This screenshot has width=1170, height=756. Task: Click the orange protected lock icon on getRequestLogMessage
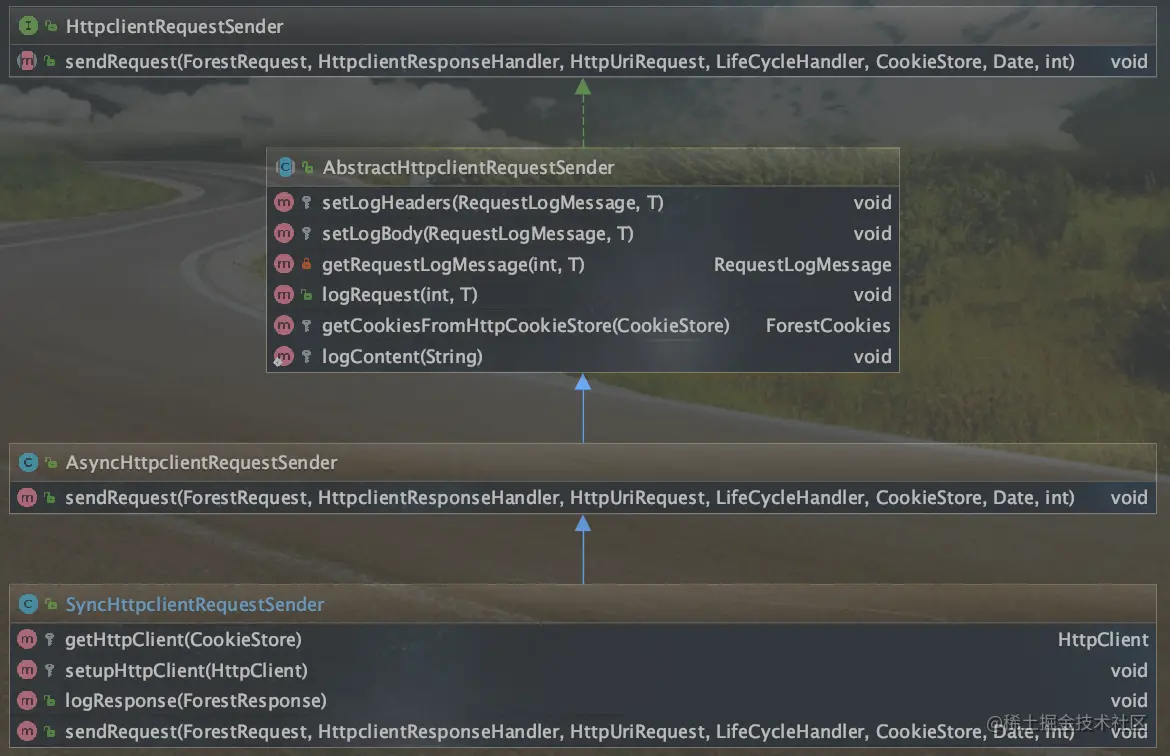pyautogui.click(x=306, y=264)
